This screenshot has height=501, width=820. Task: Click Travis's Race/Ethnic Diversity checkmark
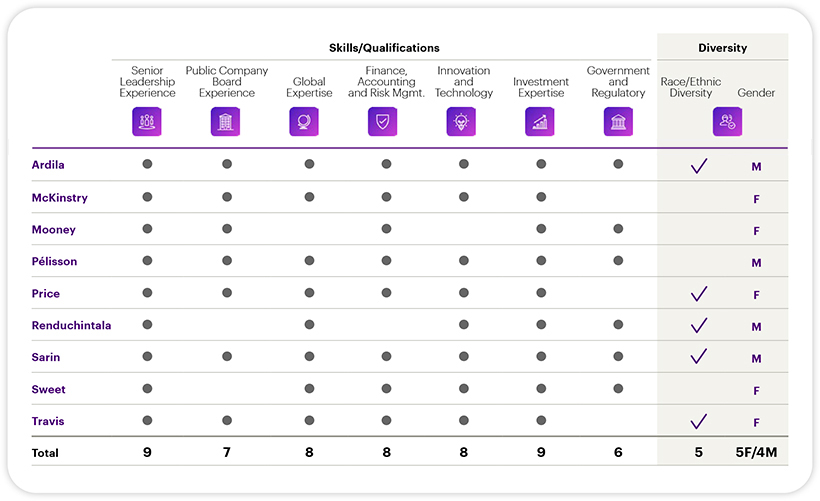[699, 422]
